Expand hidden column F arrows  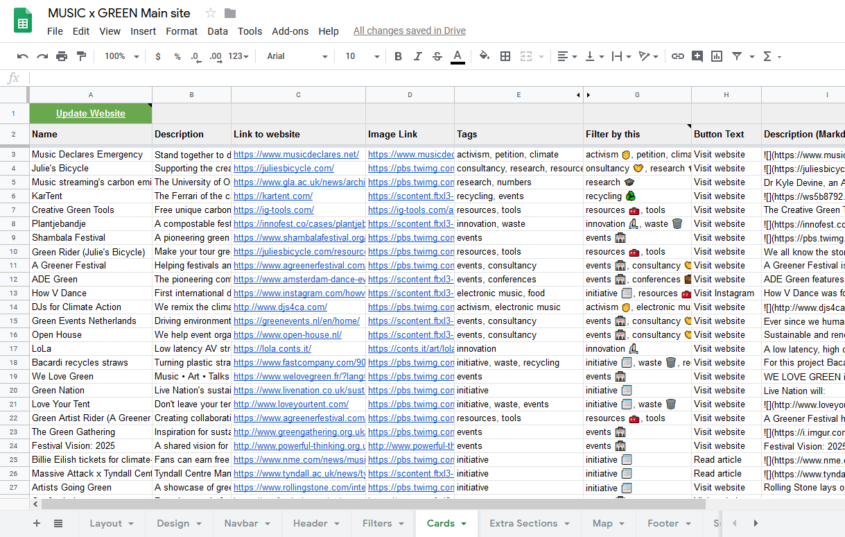click(x=583, y=95)
